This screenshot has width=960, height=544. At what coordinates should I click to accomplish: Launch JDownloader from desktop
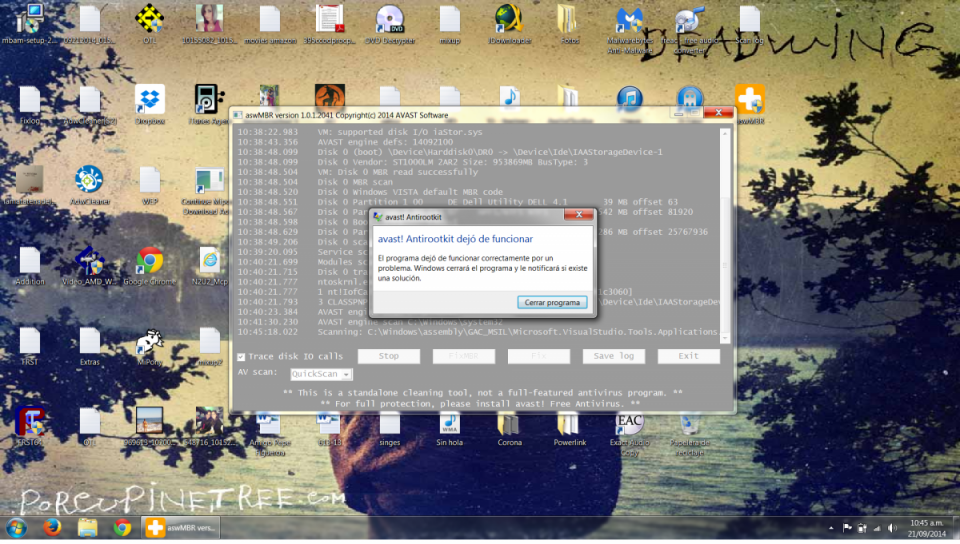(509, 23)
